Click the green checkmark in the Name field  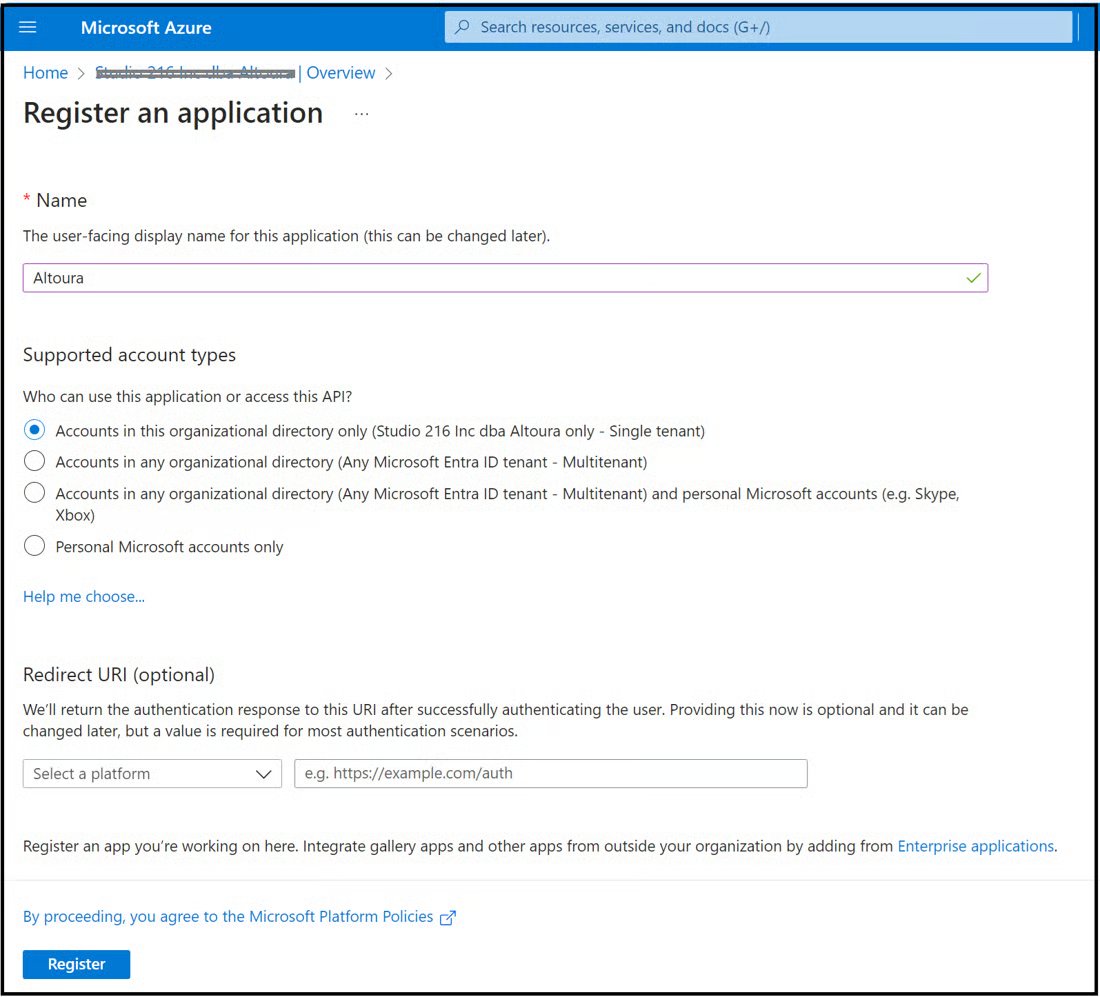pyautogui.click(x=973, y=278)
